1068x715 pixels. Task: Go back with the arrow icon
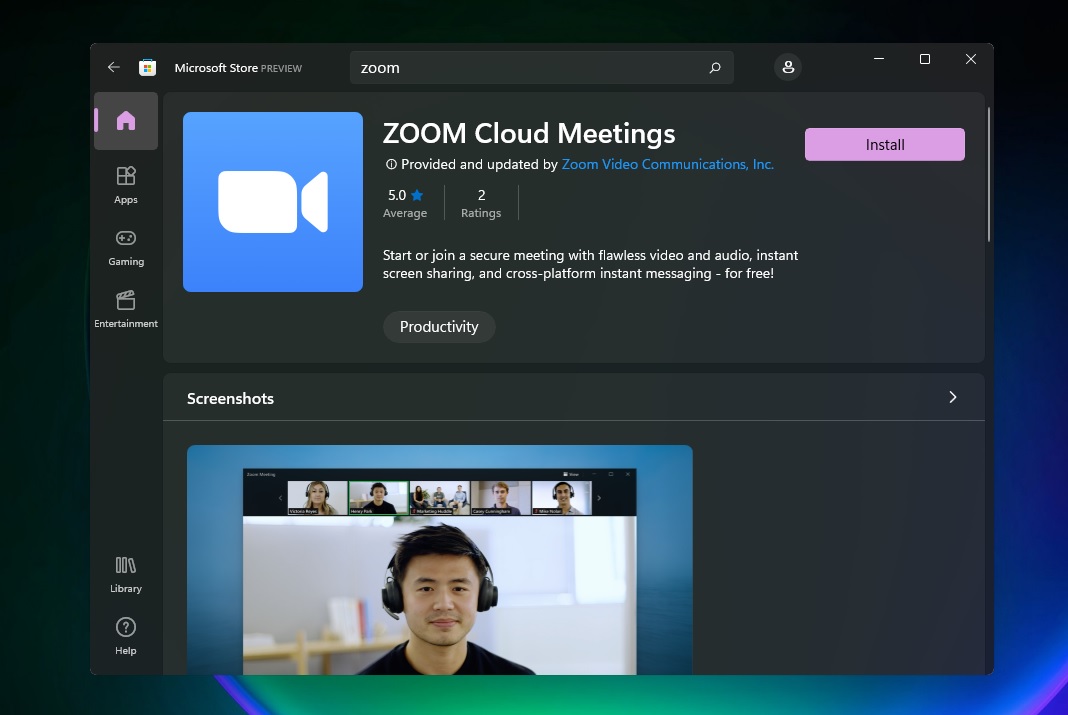(x=114, y=67)
